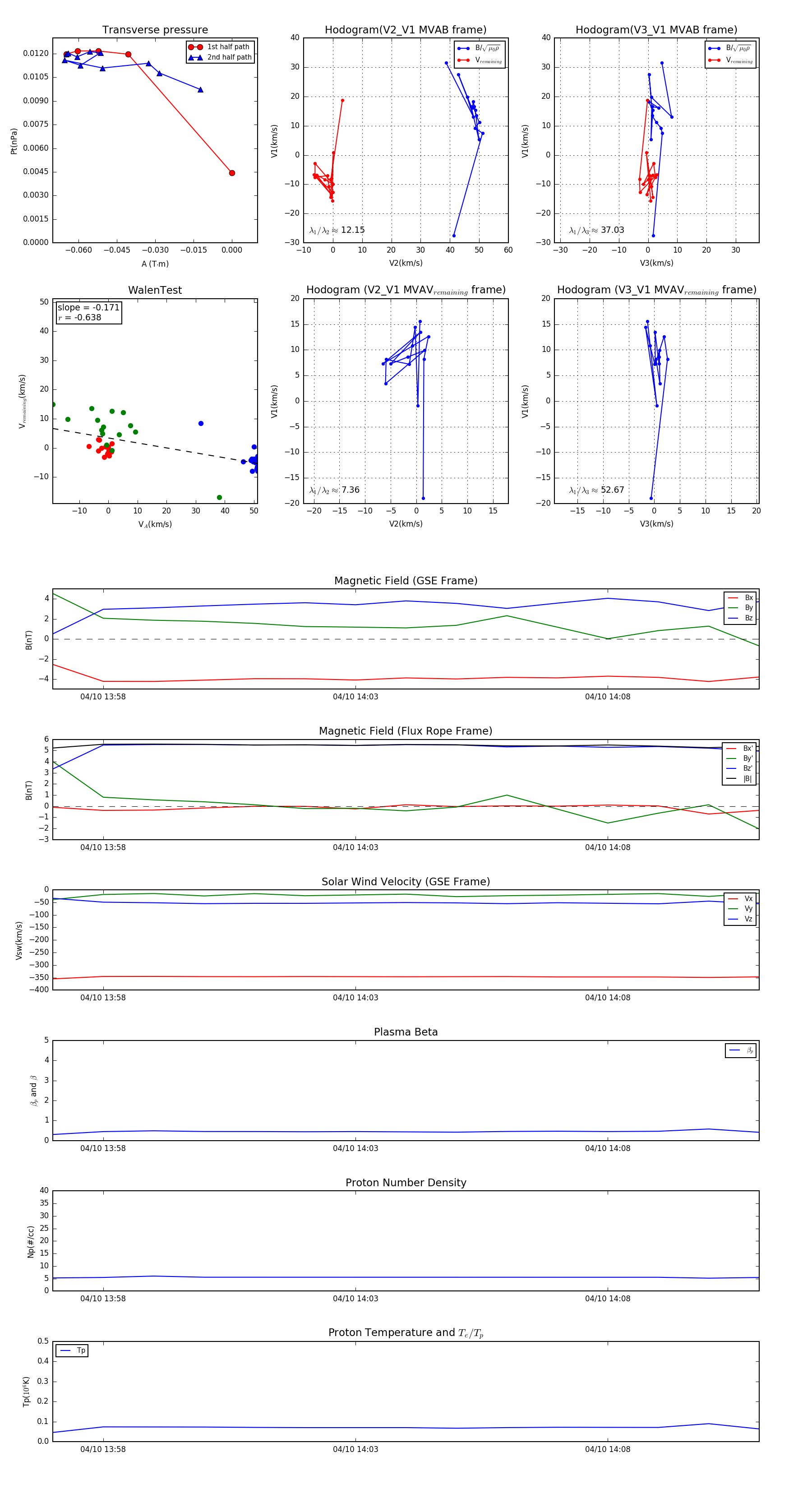
Task: Click the 'Hodogram (V3_V1 MVAV remaining frame)' title
Action: click(x=656, y=290)
